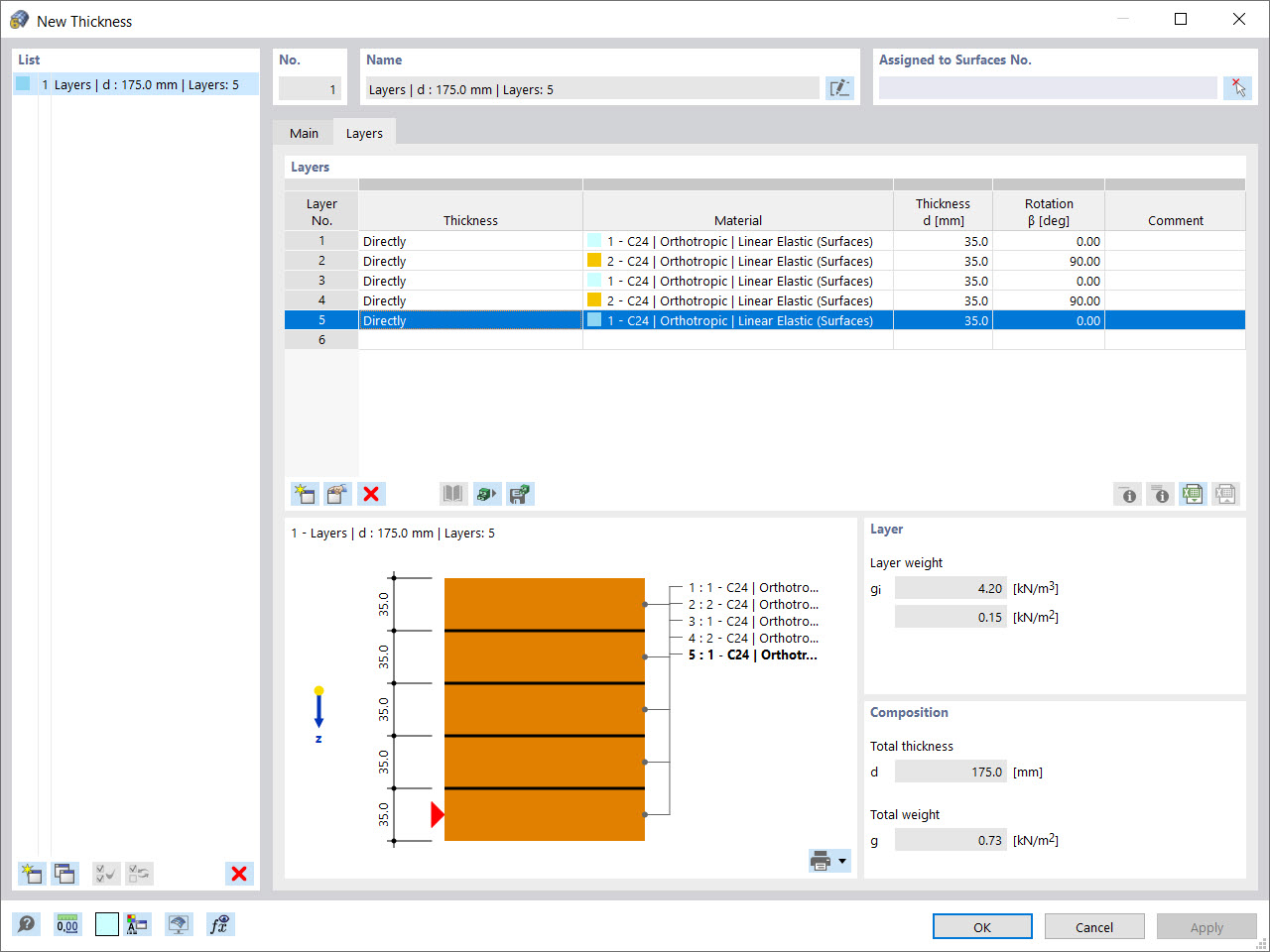Click the save layer structure icon

click(520, 494)
